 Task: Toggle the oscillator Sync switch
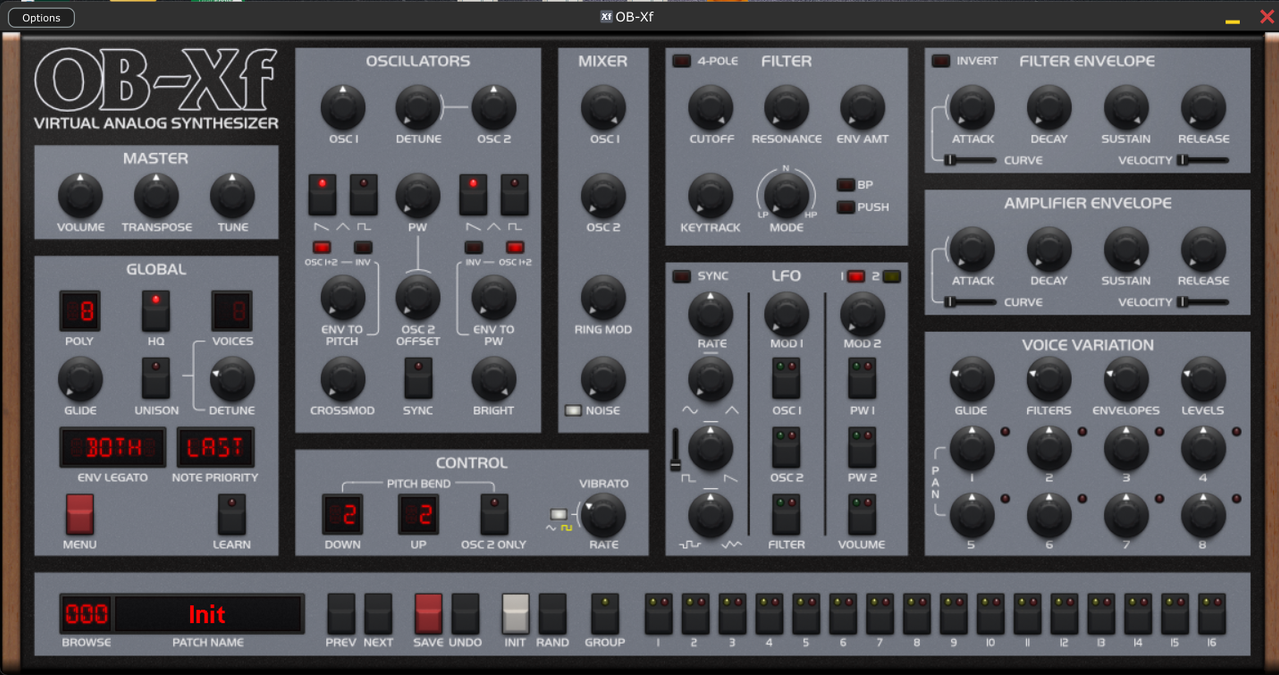418,379
